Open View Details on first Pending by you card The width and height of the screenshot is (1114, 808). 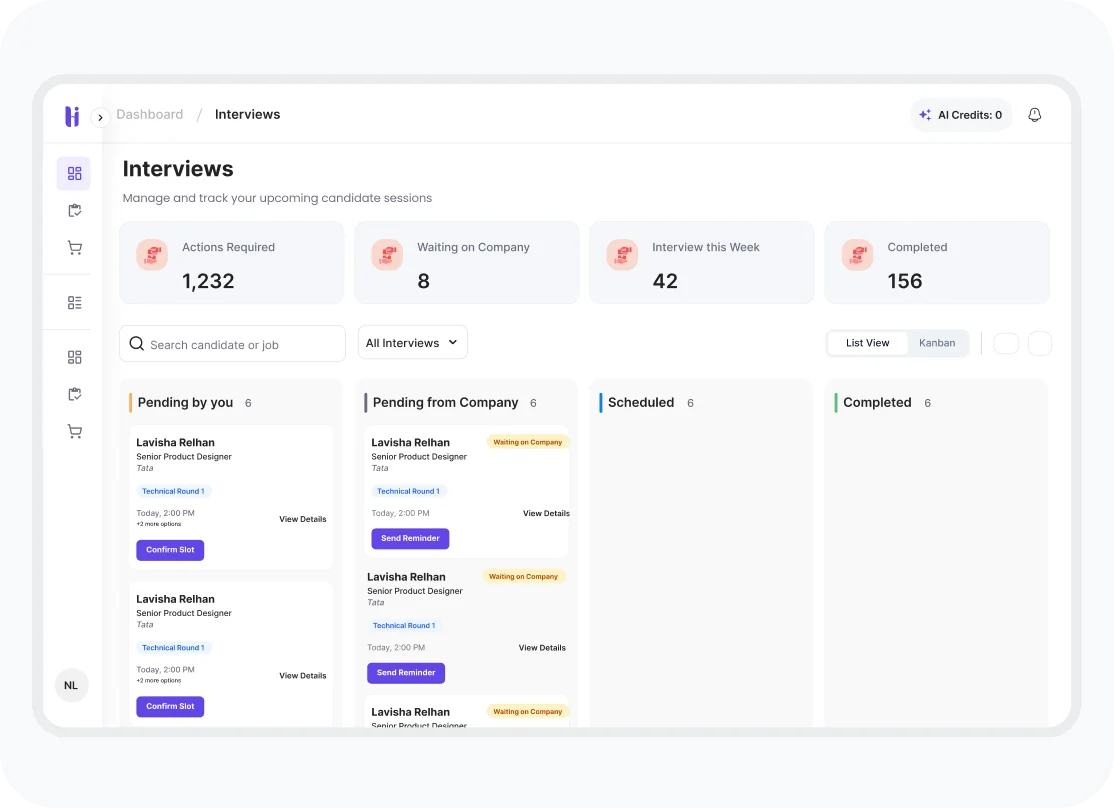point(302,520)
